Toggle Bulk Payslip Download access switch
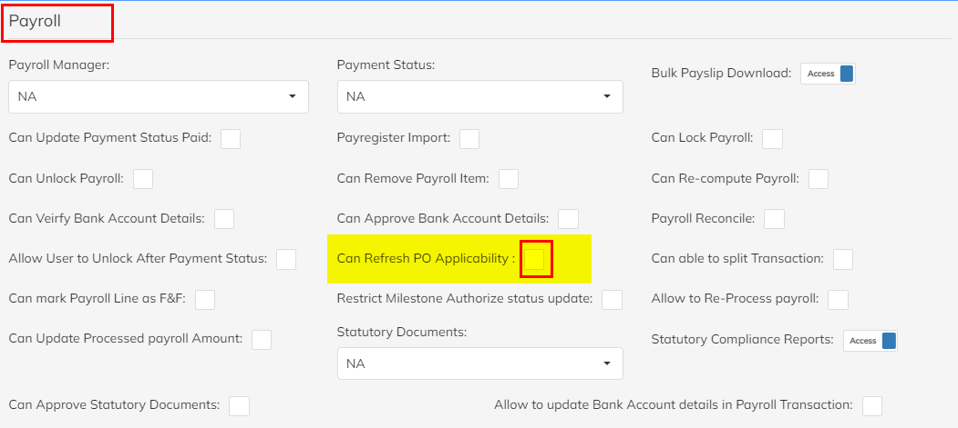This screenshot has height=428, width=958. pyautogui.click(x=828, y=74)
